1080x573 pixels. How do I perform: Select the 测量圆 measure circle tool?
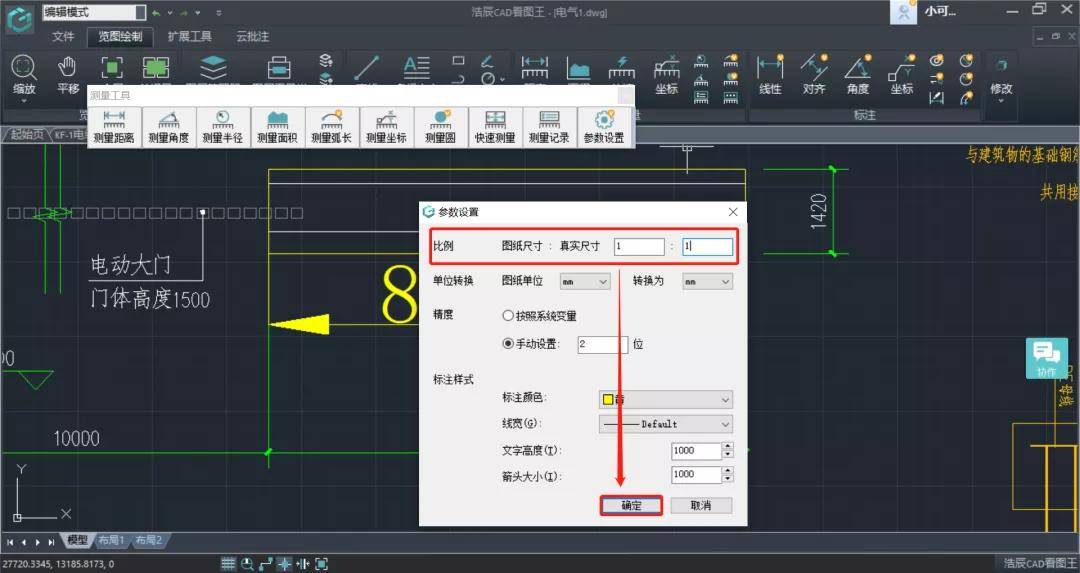click(441, 127)
